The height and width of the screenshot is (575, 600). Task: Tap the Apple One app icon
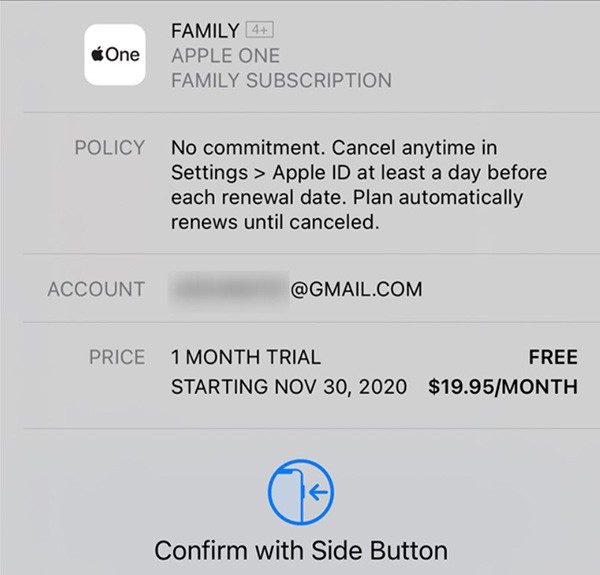pyautogui.click(x=114, y=55)
